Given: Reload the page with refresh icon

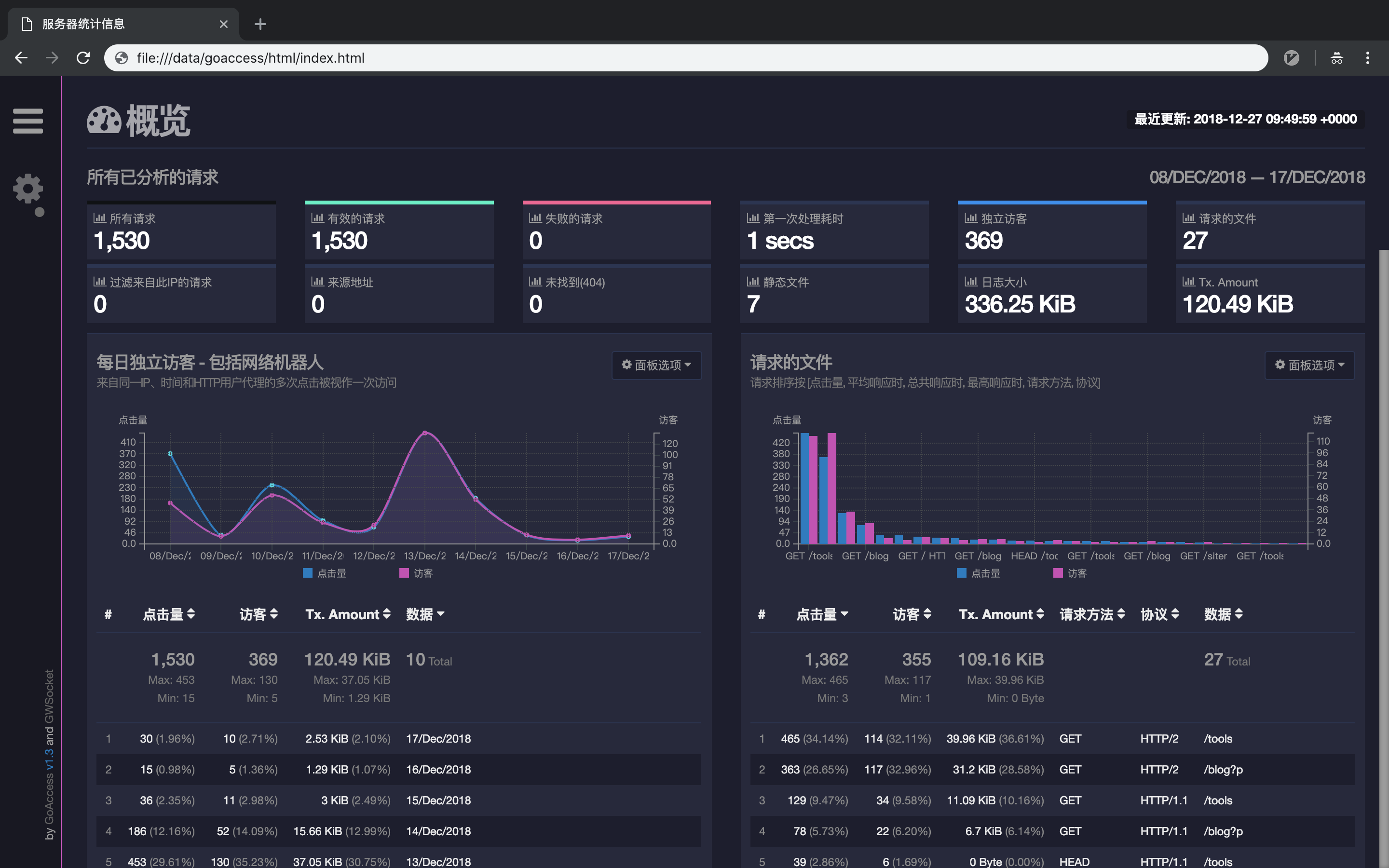Looking at the screenshot, I should pos(83,58).
